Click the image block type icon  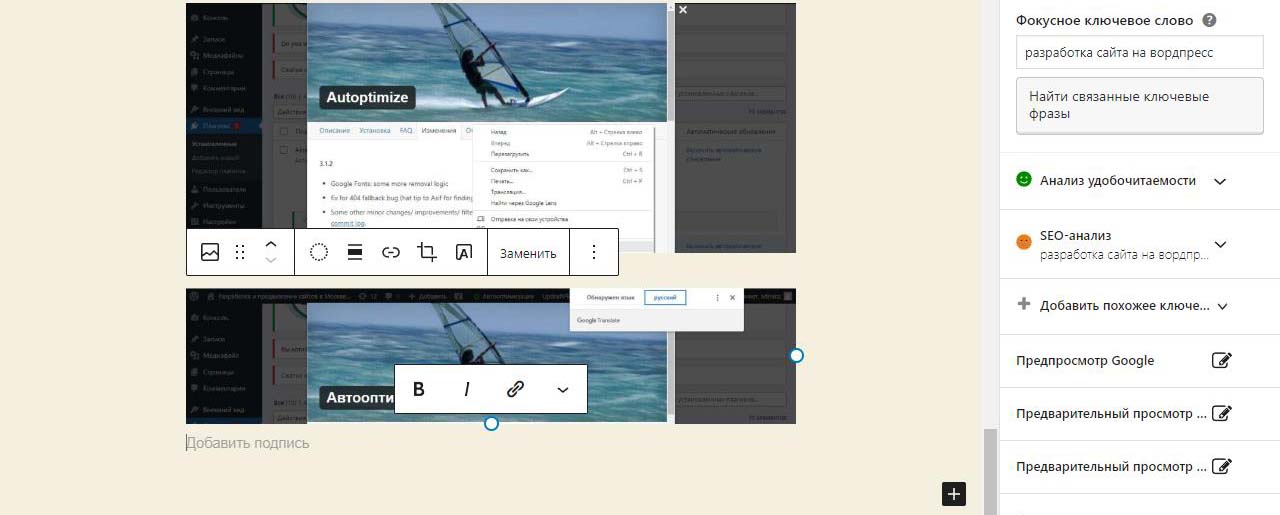point(210,253)
